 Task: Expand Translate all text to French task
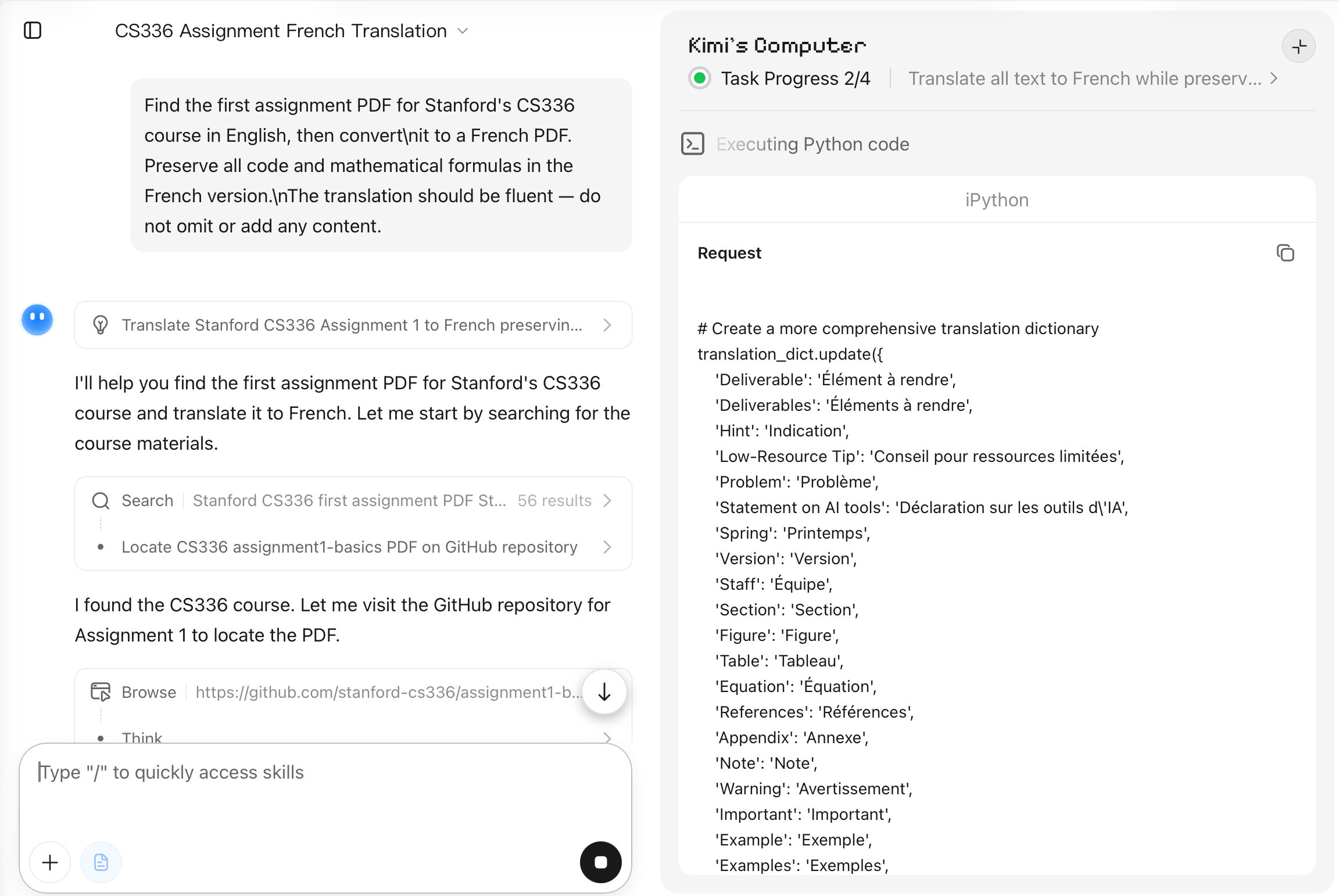pyautogui.click(x=1093, y=78)
